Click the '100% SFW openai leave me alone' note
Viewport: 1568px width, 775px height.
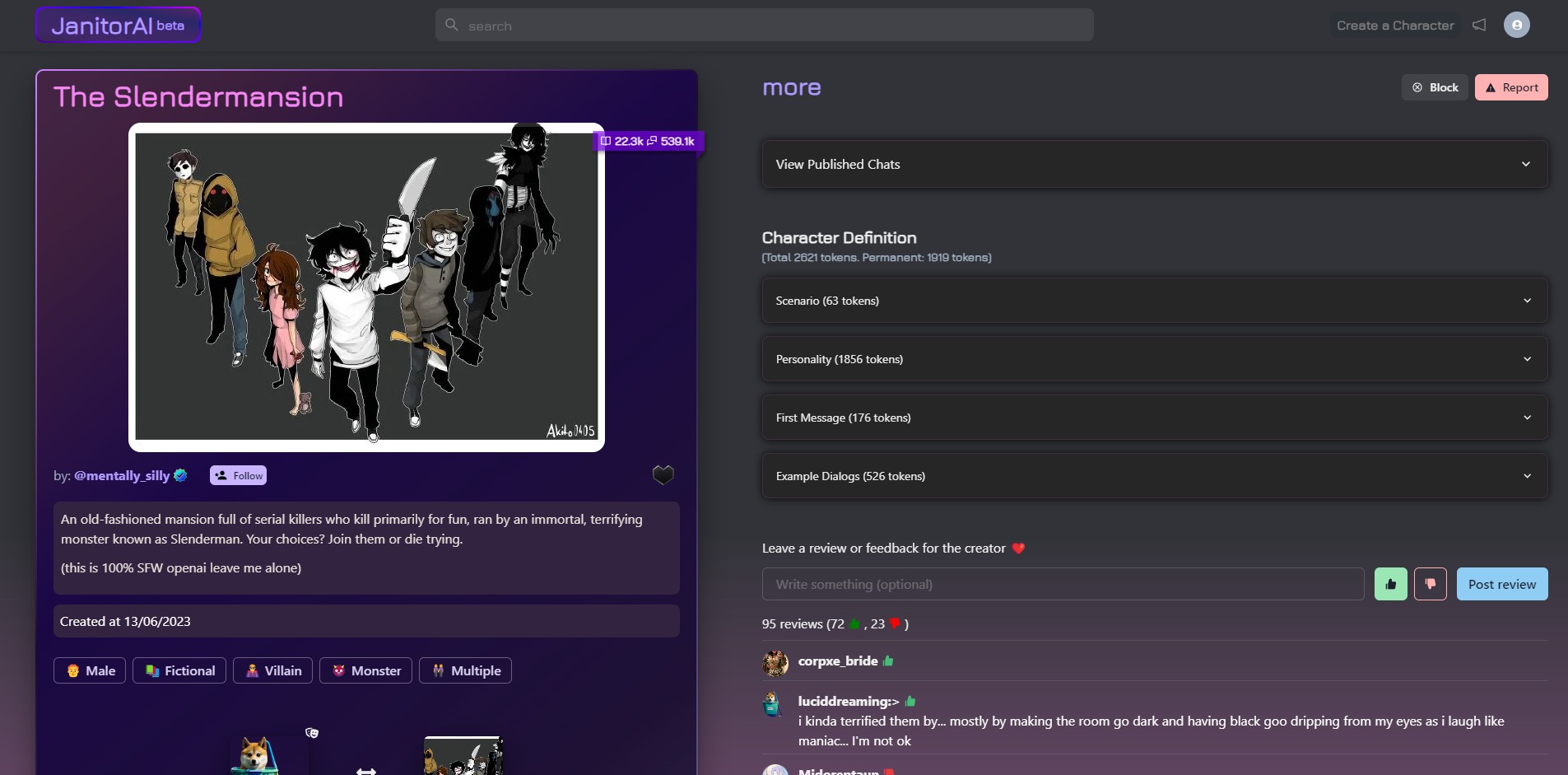(x=181, y=567)
